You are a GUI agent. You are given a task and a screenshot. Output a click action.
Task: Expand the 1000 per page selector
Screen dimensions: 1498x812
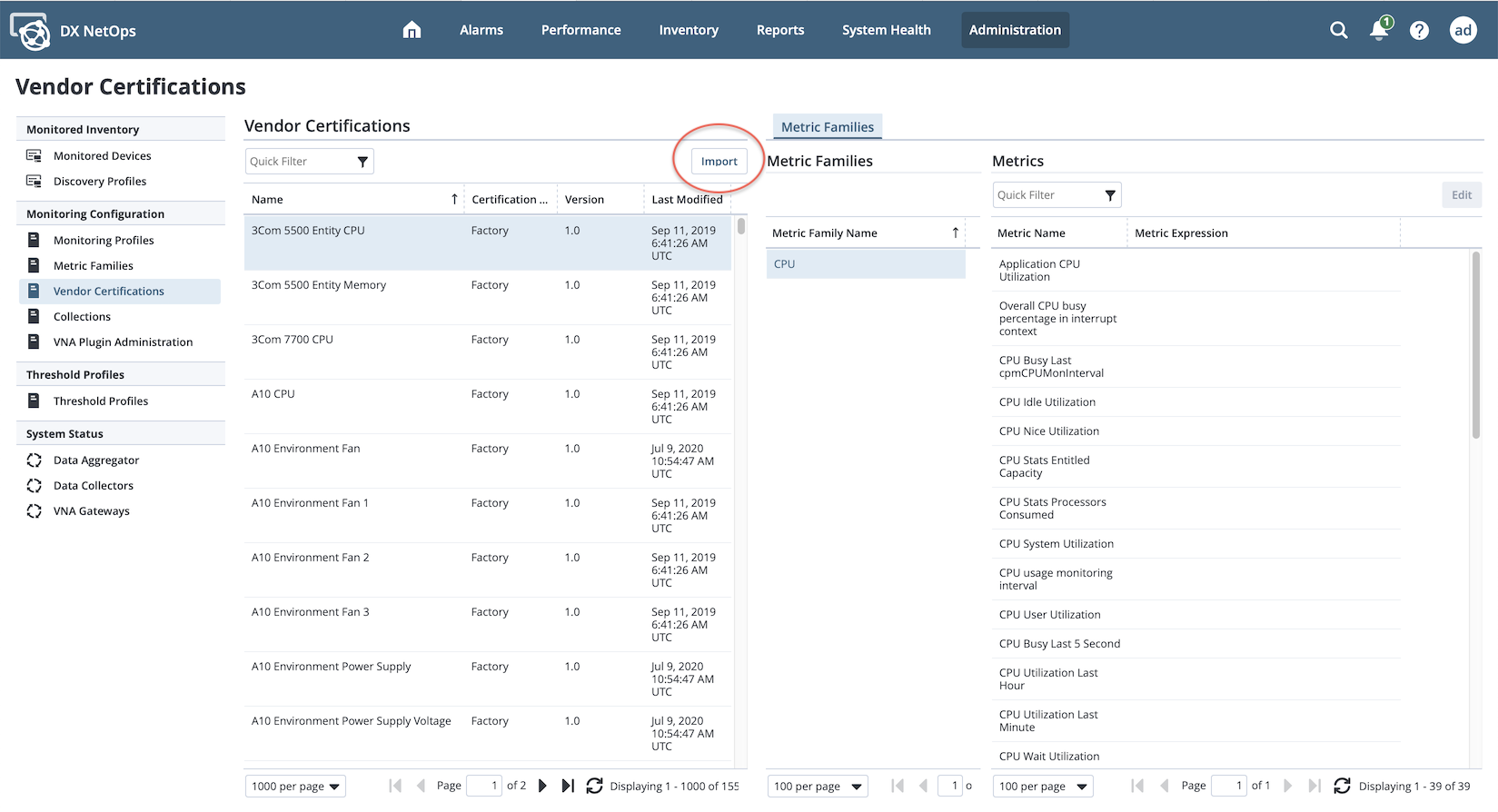pyautogui.click(x=295, y=787)
